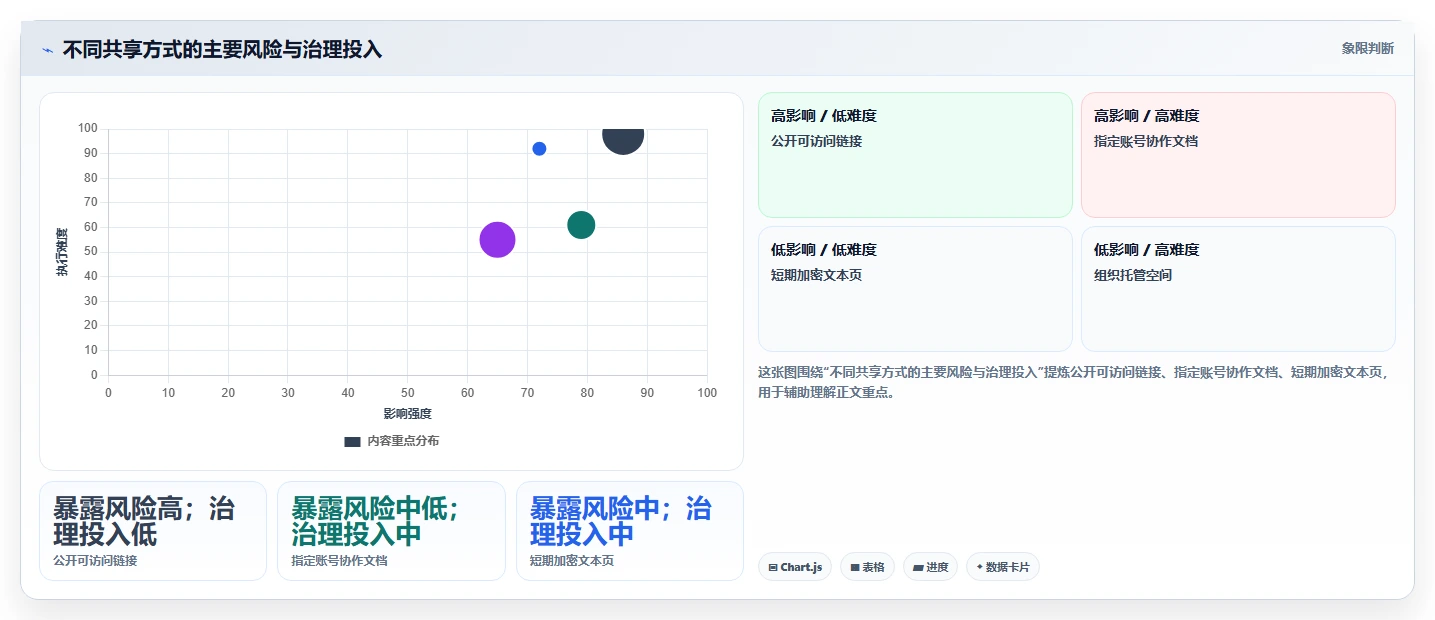Click the 进度 tag chip
This screenshot has height=620, width=1435.
pos(930,567)
